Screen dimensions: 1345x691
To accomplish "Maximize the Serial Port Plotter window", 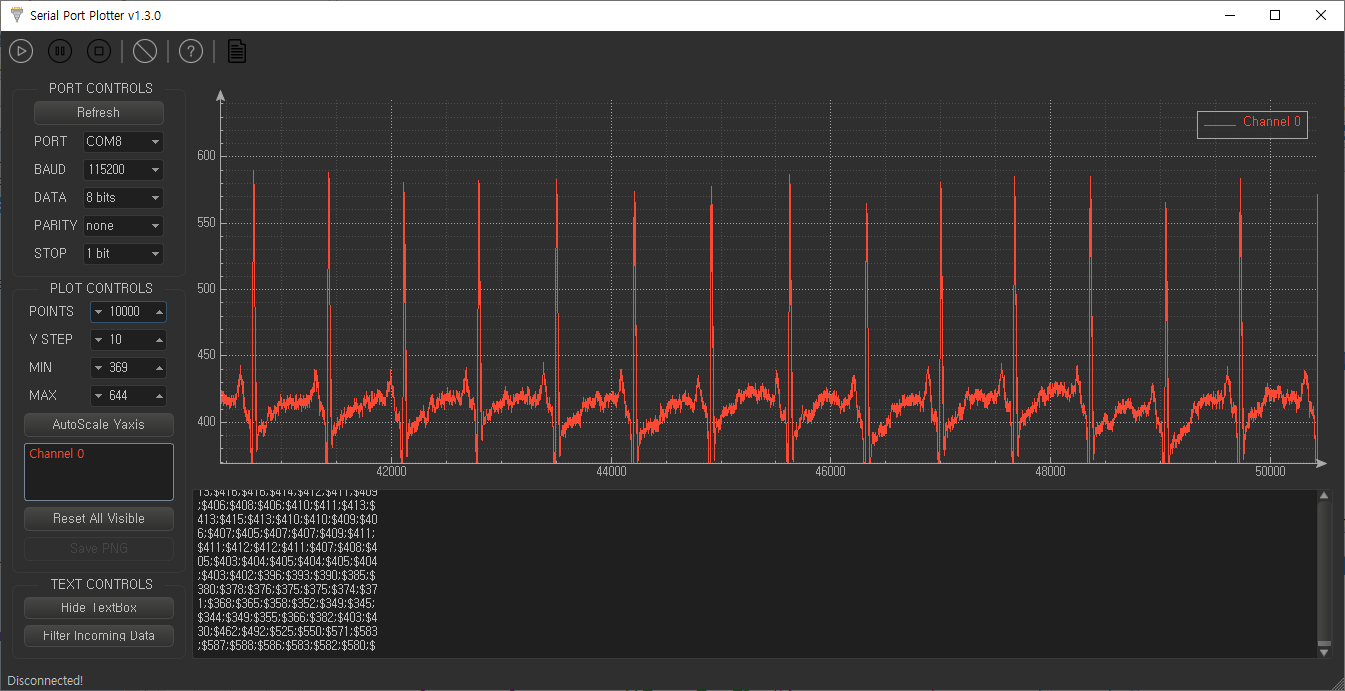I will coord(1275,15).
